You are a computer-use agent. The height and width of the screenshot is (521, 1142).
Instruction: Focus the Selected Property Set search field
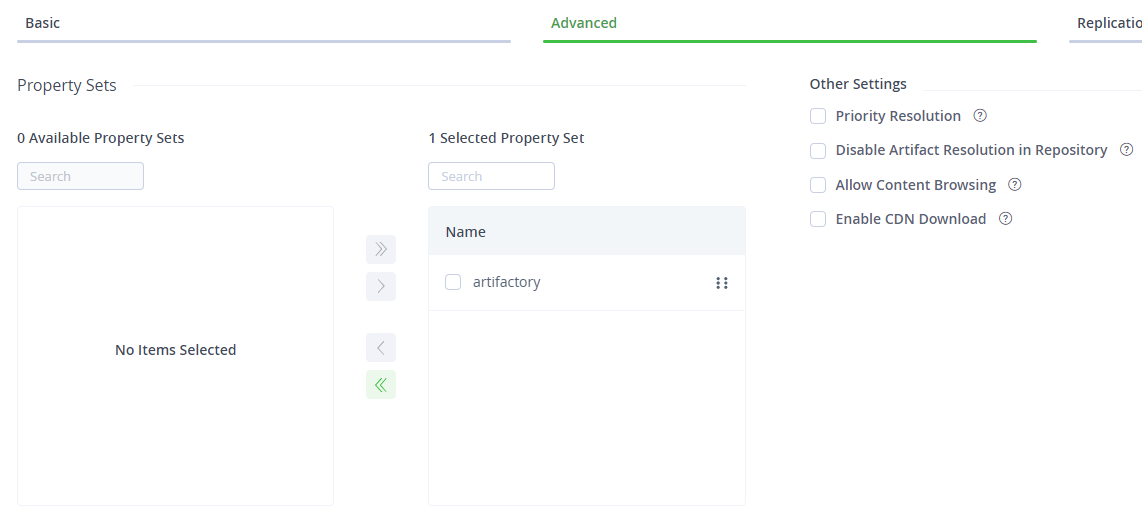click(x=491, y=176)
